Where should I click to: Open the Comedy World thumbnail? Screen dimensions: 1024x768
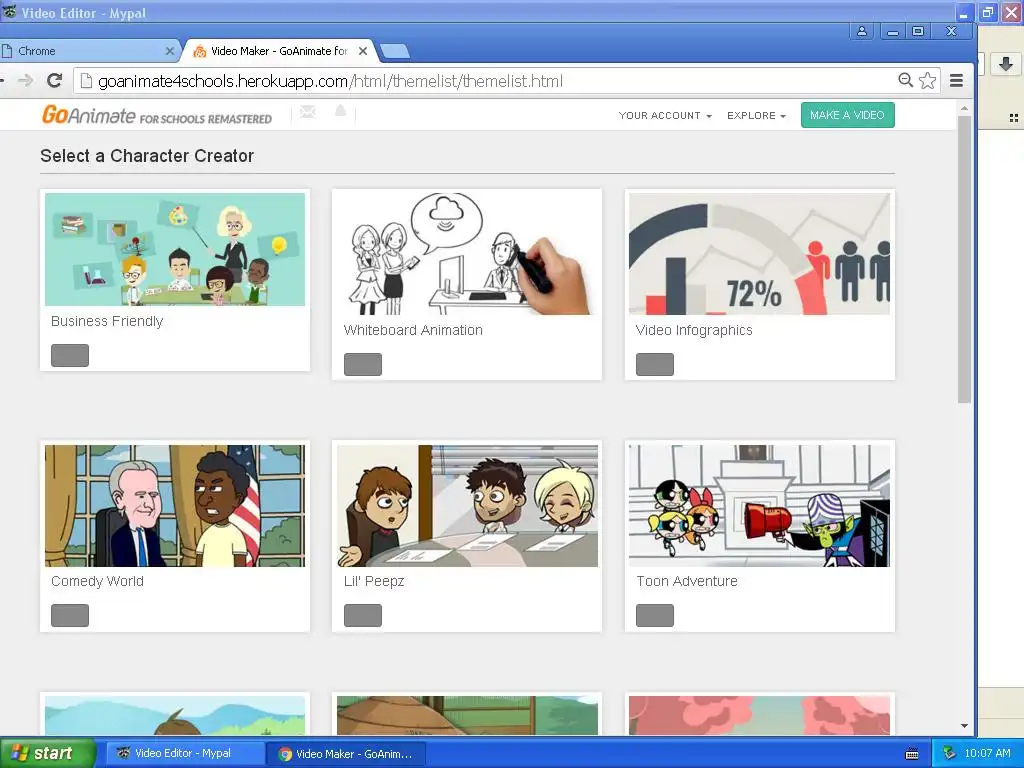coord(175,505)
